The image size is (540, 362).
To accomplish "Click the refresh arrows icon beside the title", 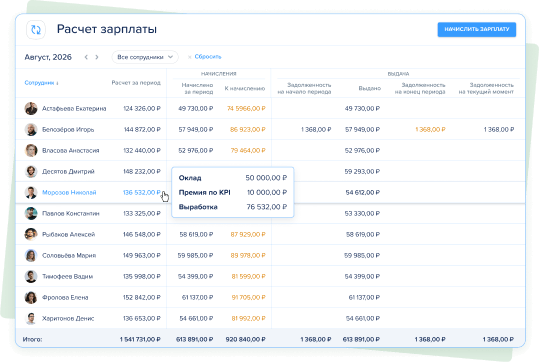I will [36, 30].
